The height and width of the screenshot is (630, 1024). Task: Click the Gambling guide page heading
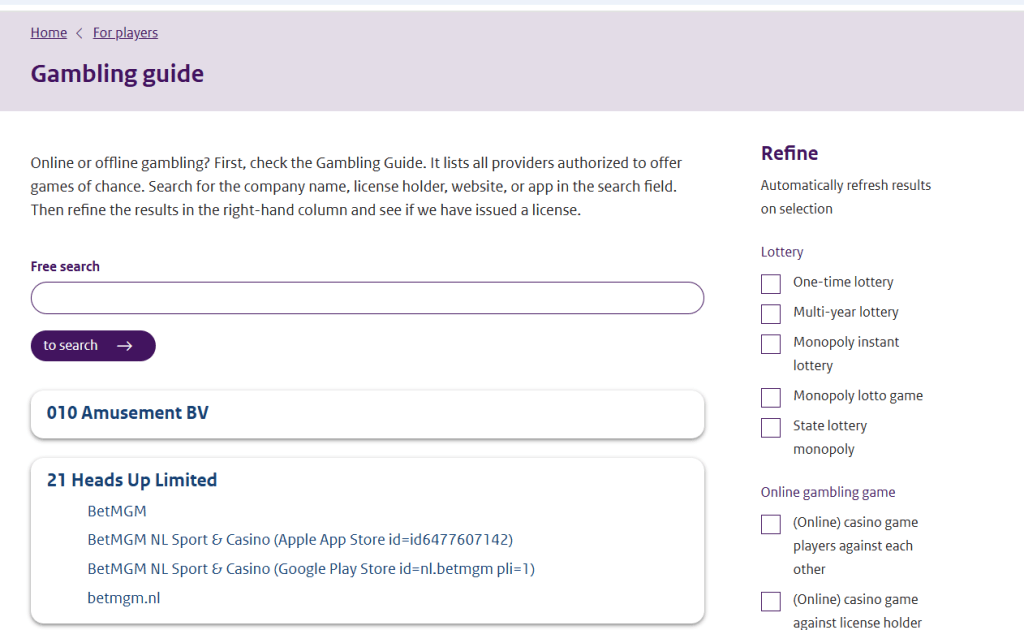[x=117, y=74]
